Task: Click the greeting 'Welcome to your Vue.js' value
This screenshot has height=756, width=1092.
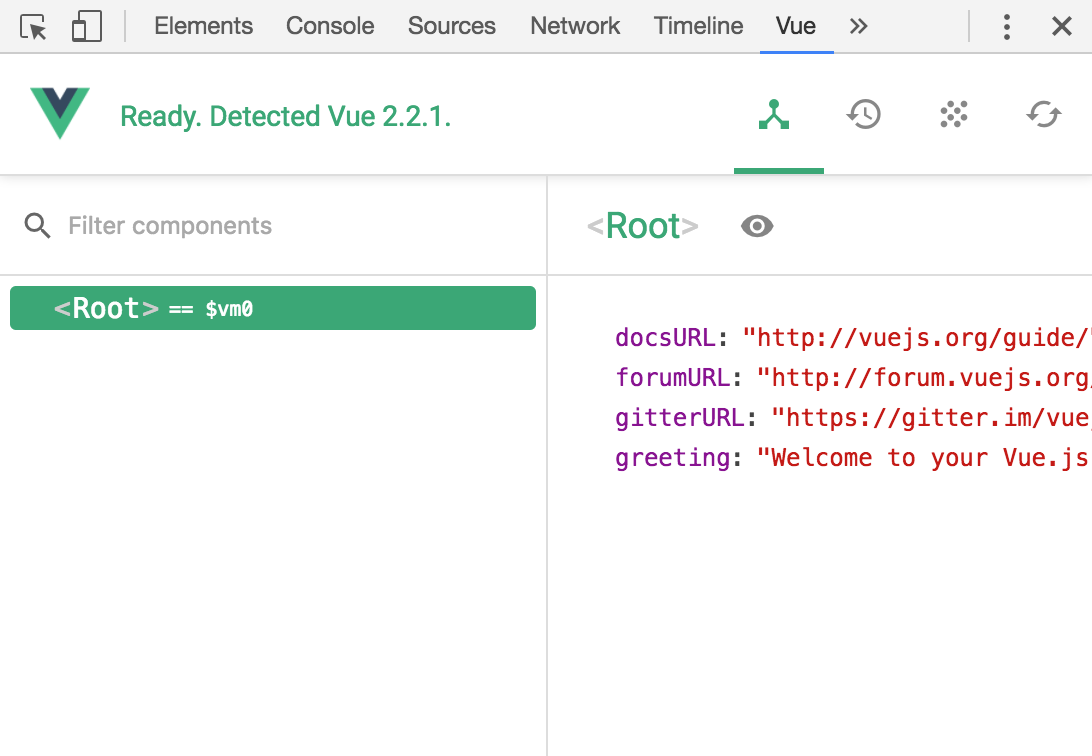Action: coord(924,457)
